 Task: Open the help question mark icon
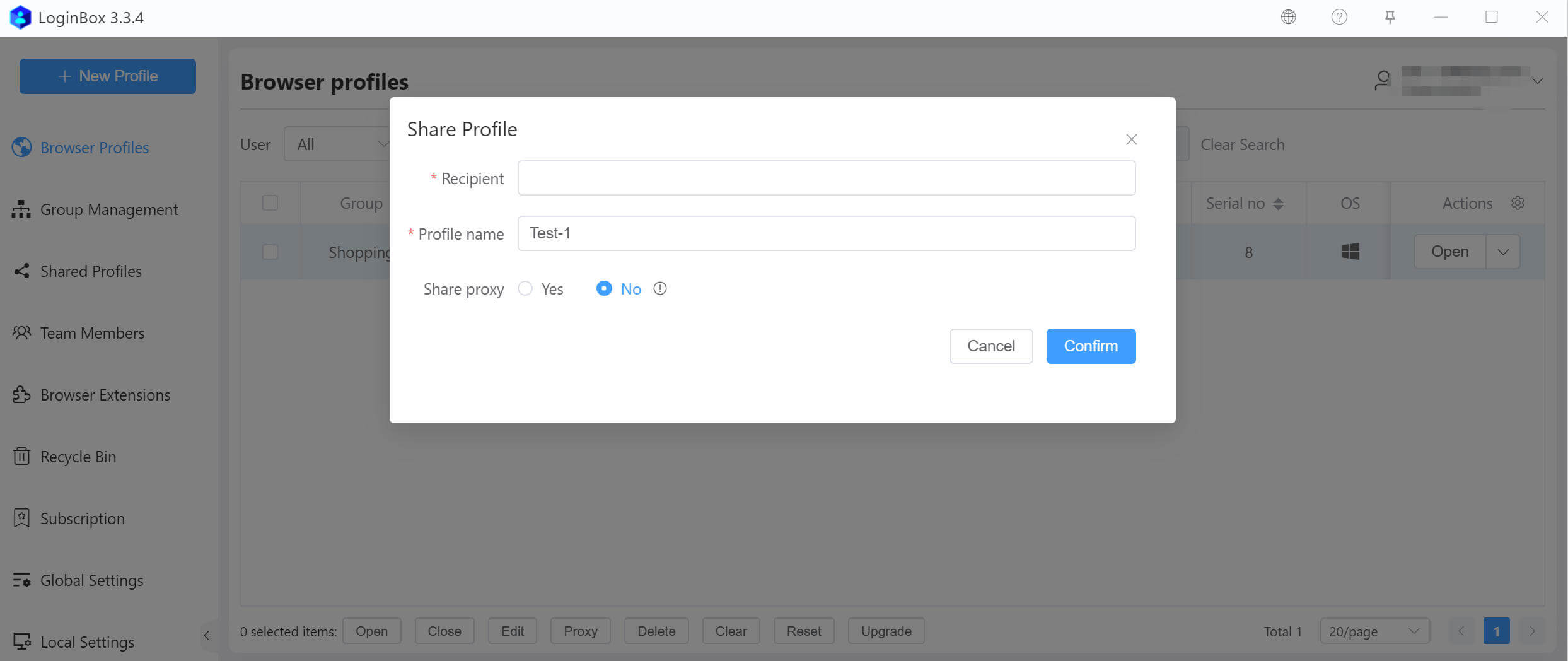coord(1339,17)
